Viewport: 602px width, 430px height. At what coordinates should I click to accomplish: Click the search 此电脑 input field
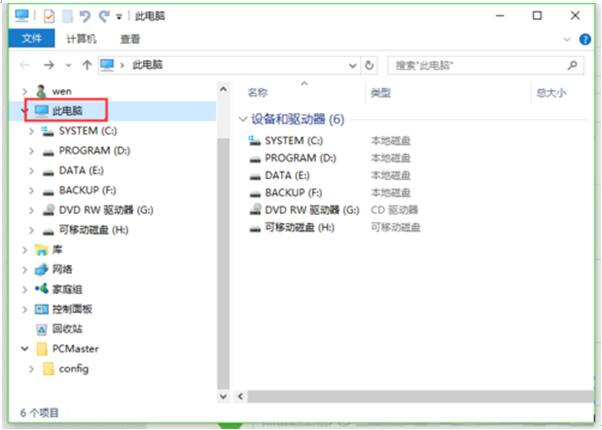point(486,65)
